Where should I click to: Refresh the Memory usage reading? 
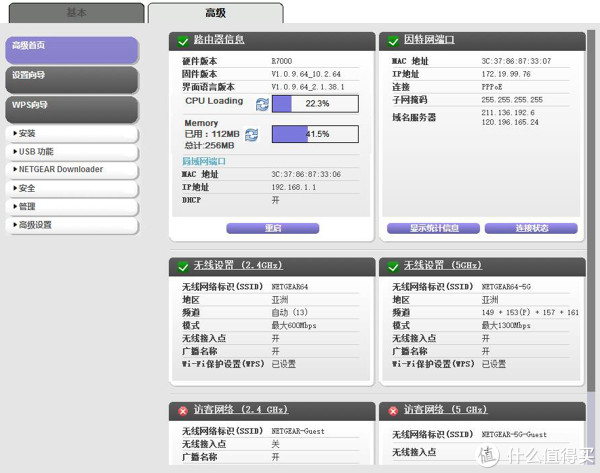click(x=251, y=134)
